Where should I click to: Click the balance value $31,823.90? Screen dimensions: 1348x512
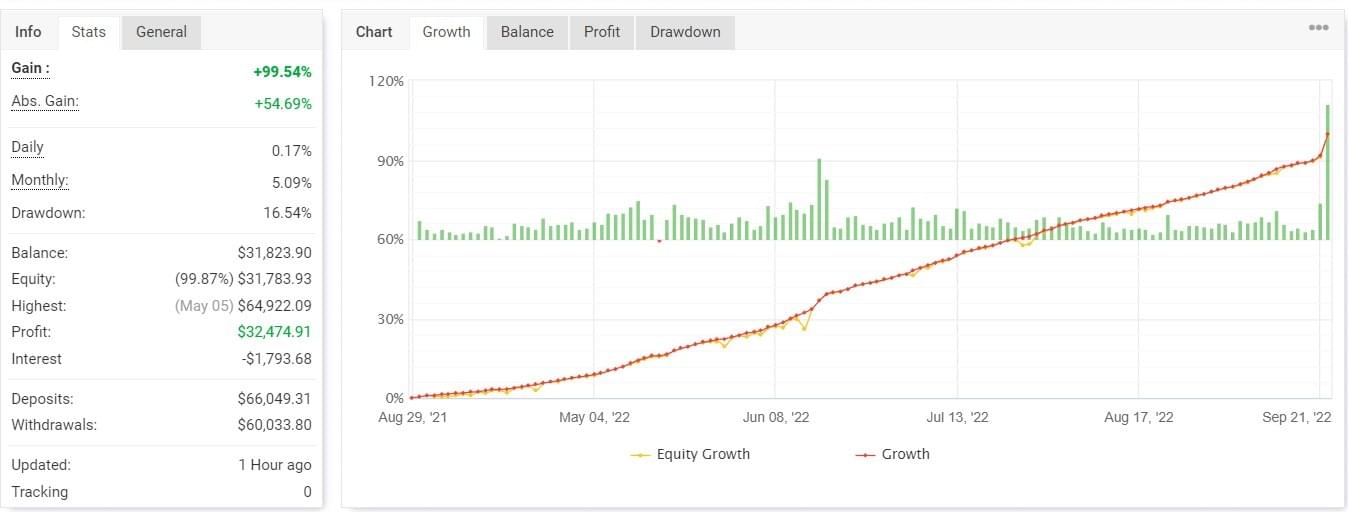pyautogui.click(x=274, y=254)
